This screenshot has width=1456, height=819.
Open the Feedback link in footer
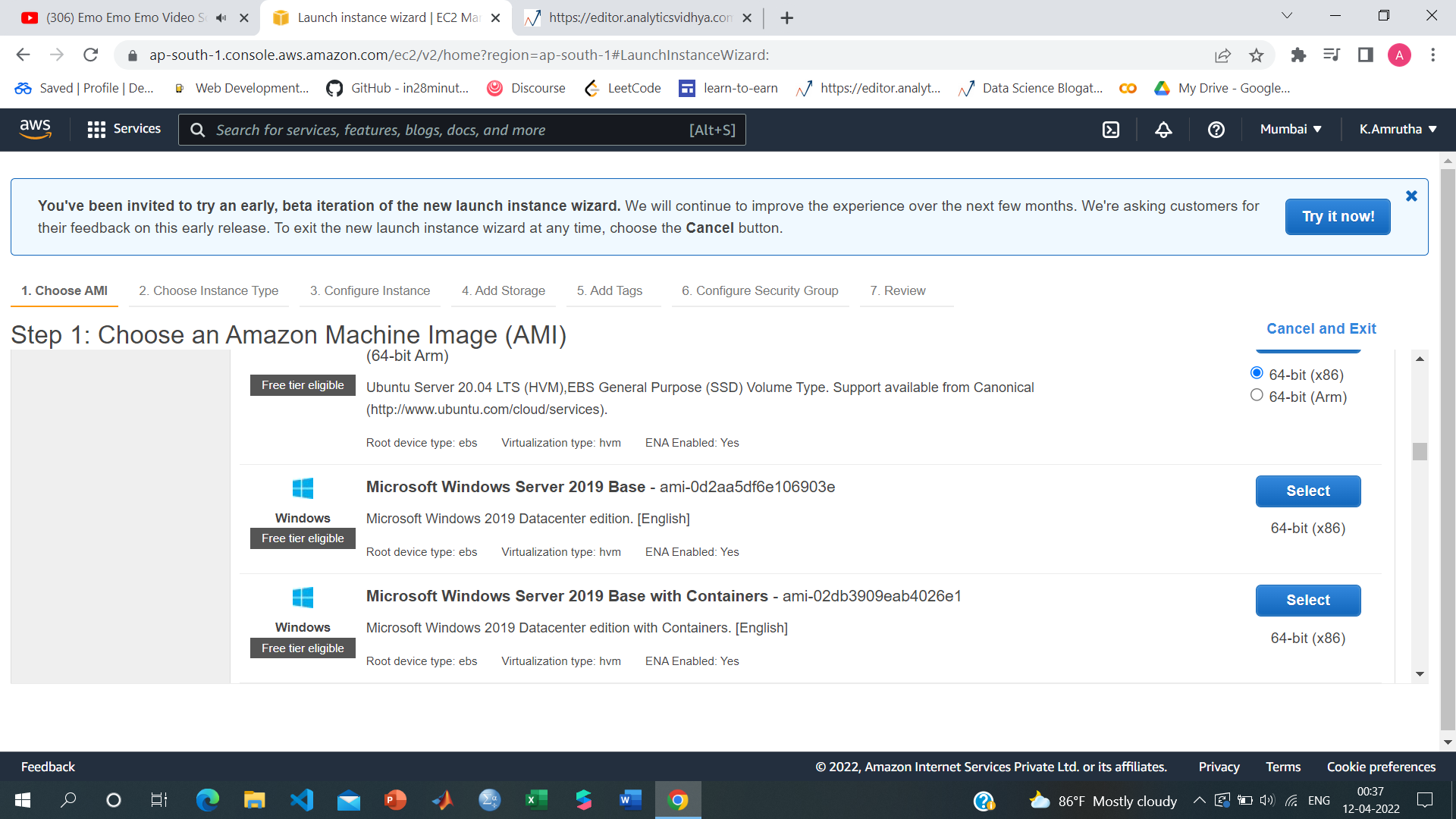click(x=48, y=767)
